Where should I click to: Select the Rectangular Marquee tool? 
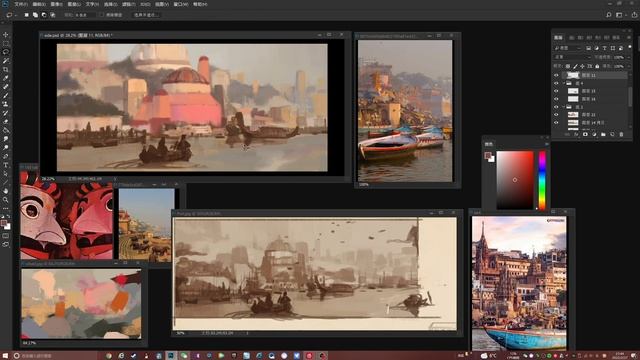point(6,43)
